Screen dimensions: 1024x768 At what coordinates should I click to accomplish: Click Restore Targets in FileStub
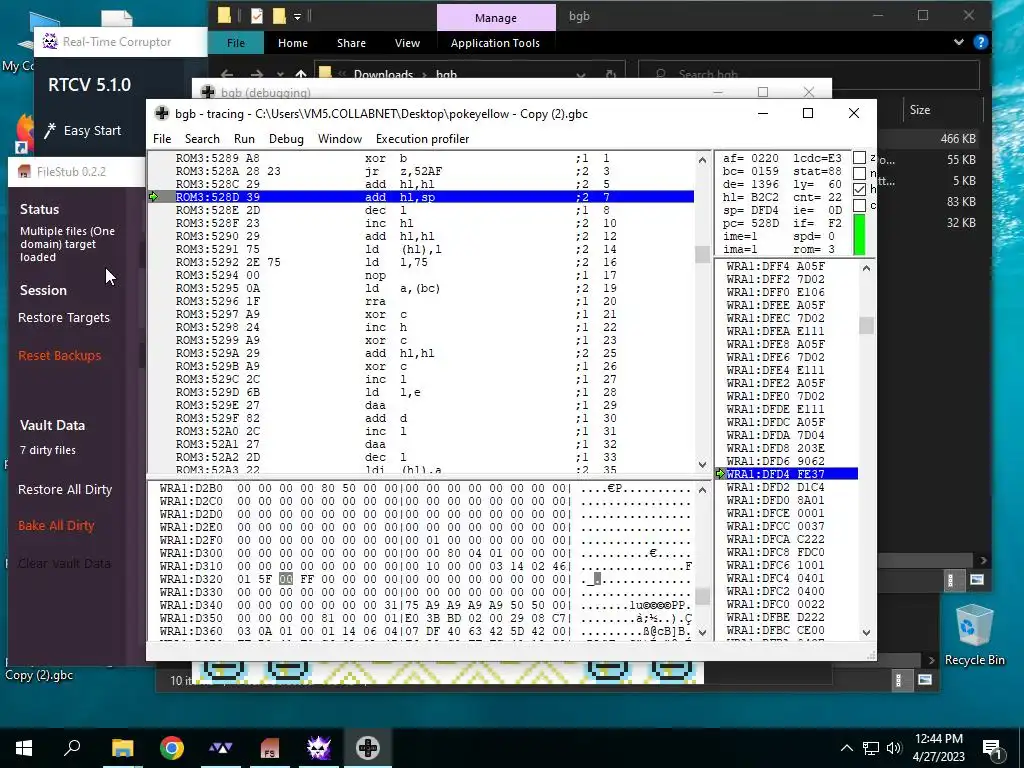64,317
